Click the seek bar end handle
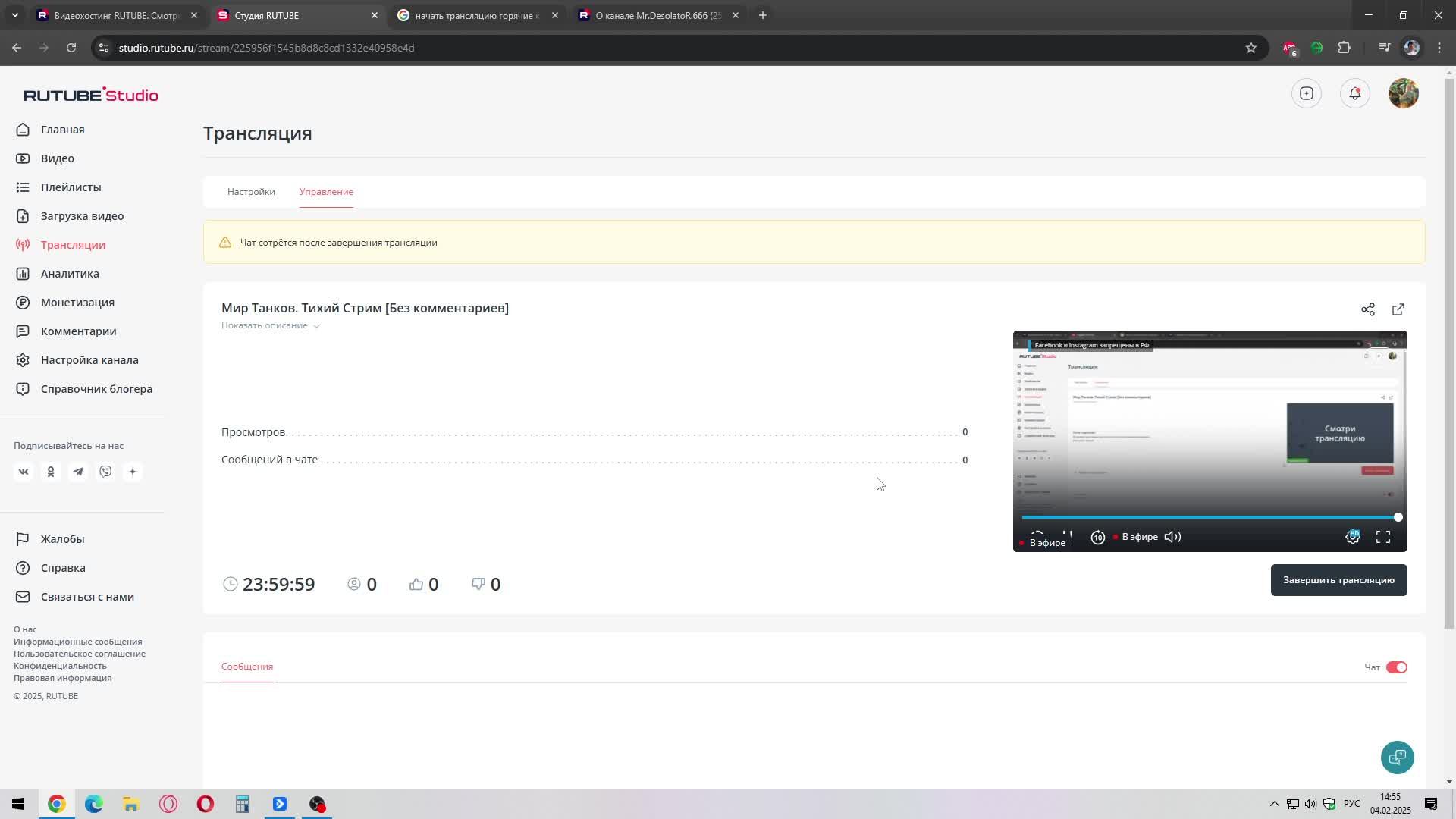Image resolution: width=1456 pixels, height=819 pixels. point(1398,517)
